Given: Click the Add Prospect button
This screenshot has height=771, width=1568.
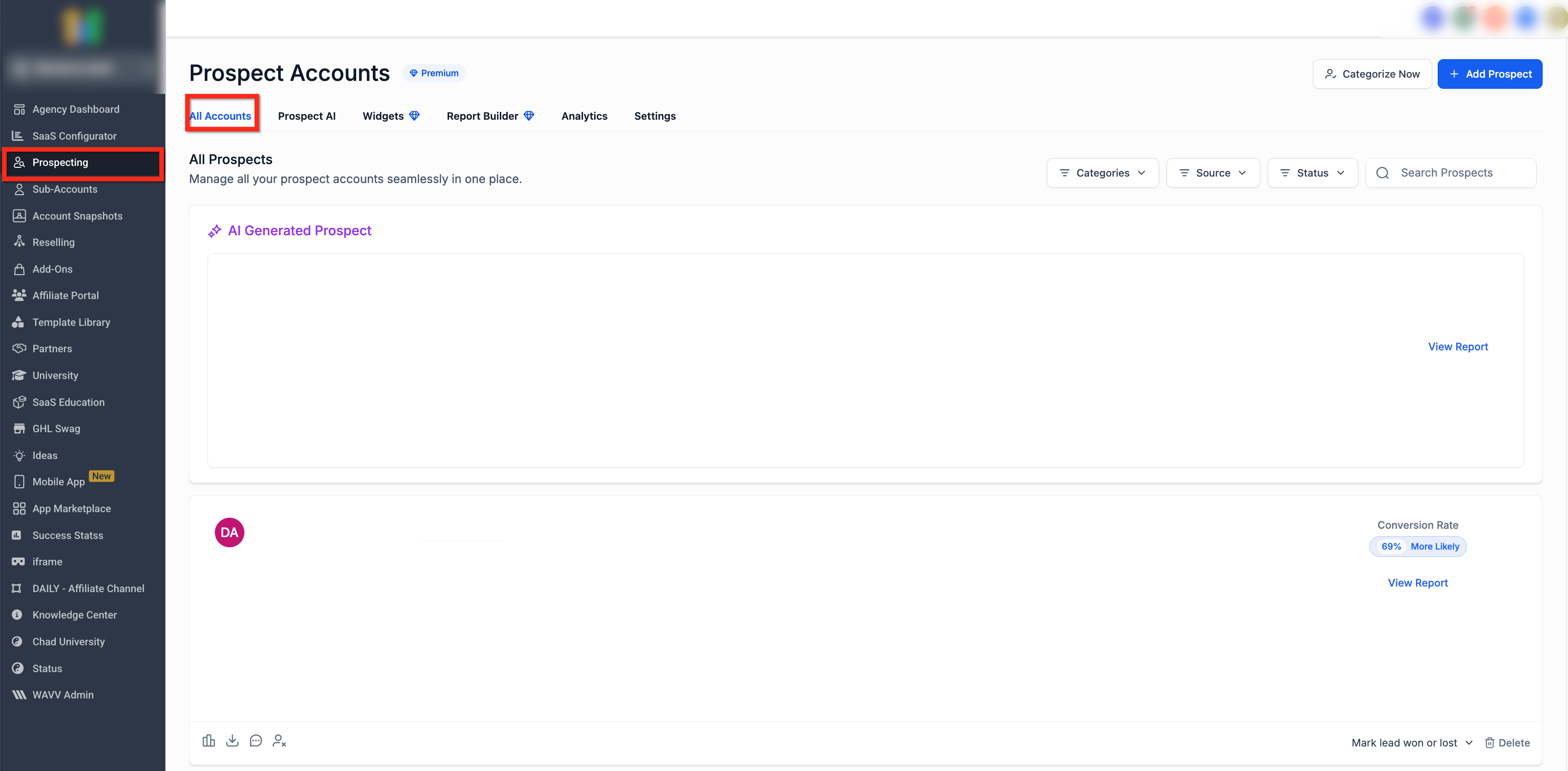Looking at the screenshot, I should (1489, 73).
